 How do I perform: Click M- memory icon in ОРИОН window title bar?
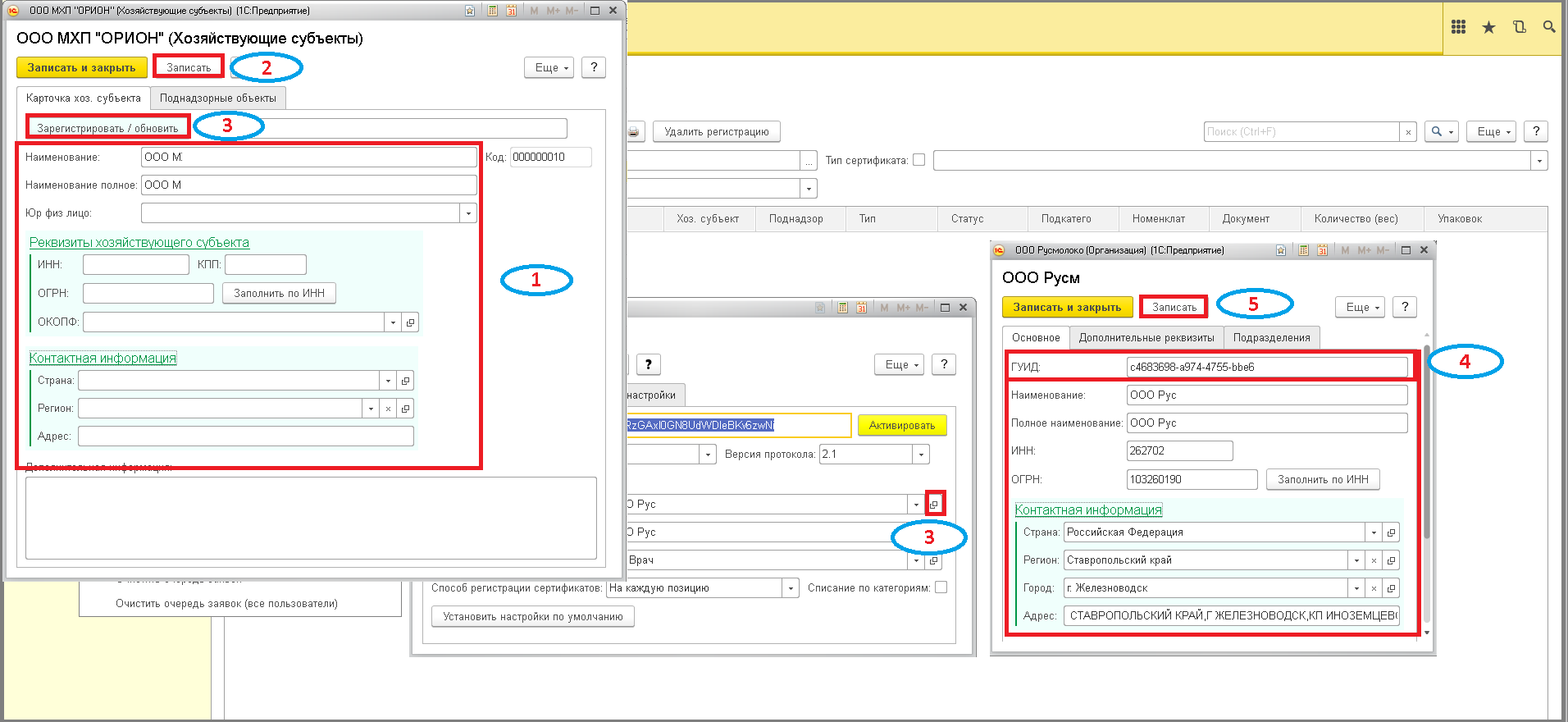[572, 11]
